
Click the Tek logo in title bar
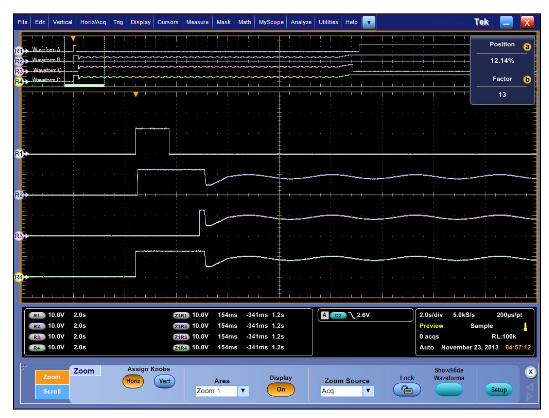point(481,22)
